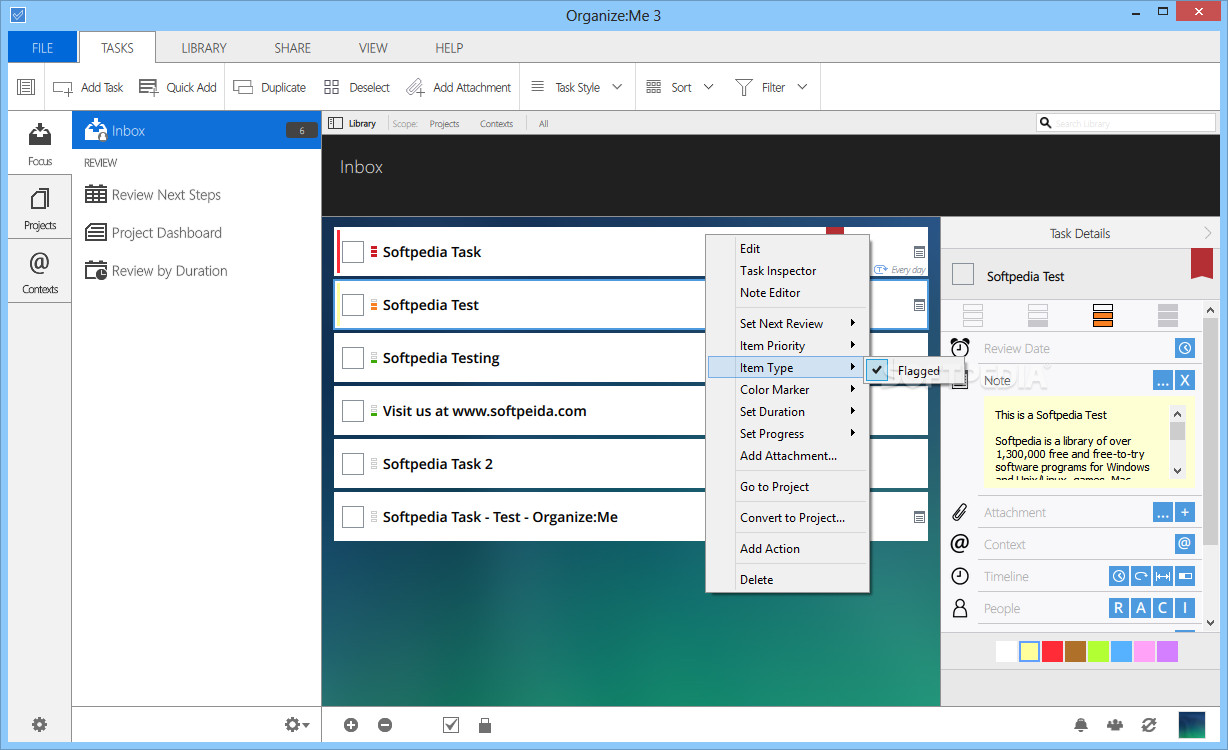Click the plus circle icon in the bottom bar
Viewport: 1228px width, 750px height.
(351, 725)
